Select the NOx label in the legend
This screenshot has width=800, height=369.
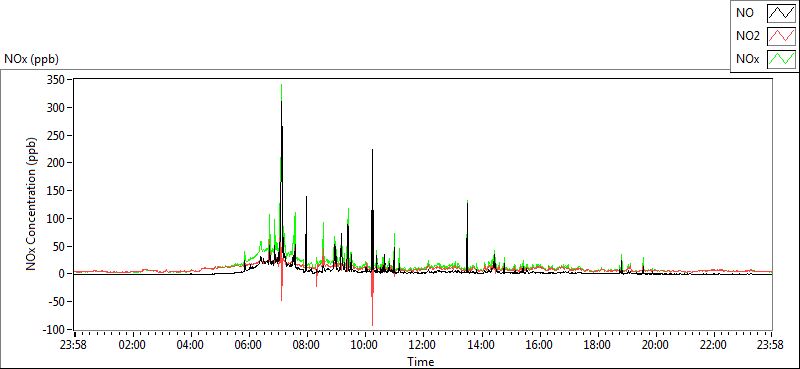748,59
